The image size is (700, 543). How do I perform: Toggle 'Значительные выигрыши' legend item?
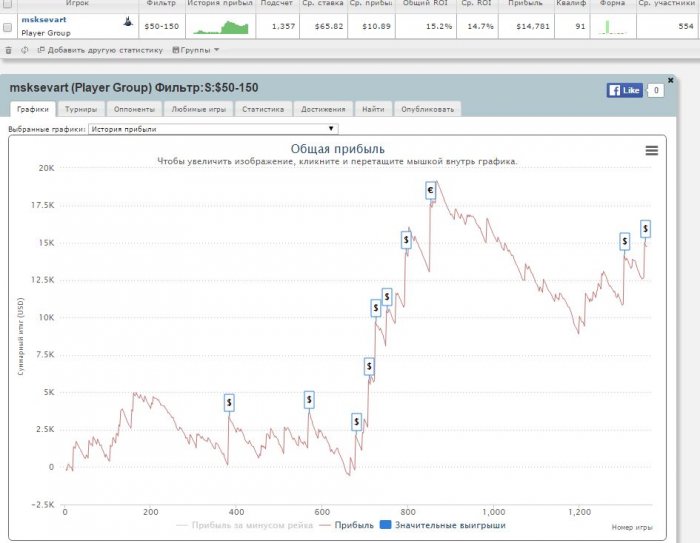click(x=442, y=524)
